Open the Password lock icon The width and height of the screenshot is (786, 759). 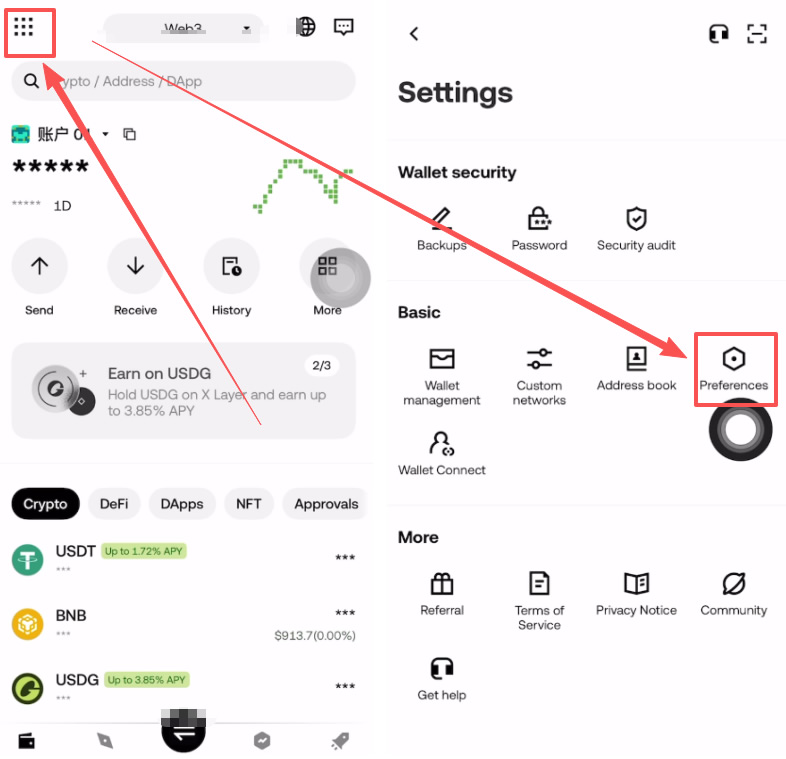click(x=539, y=219)
